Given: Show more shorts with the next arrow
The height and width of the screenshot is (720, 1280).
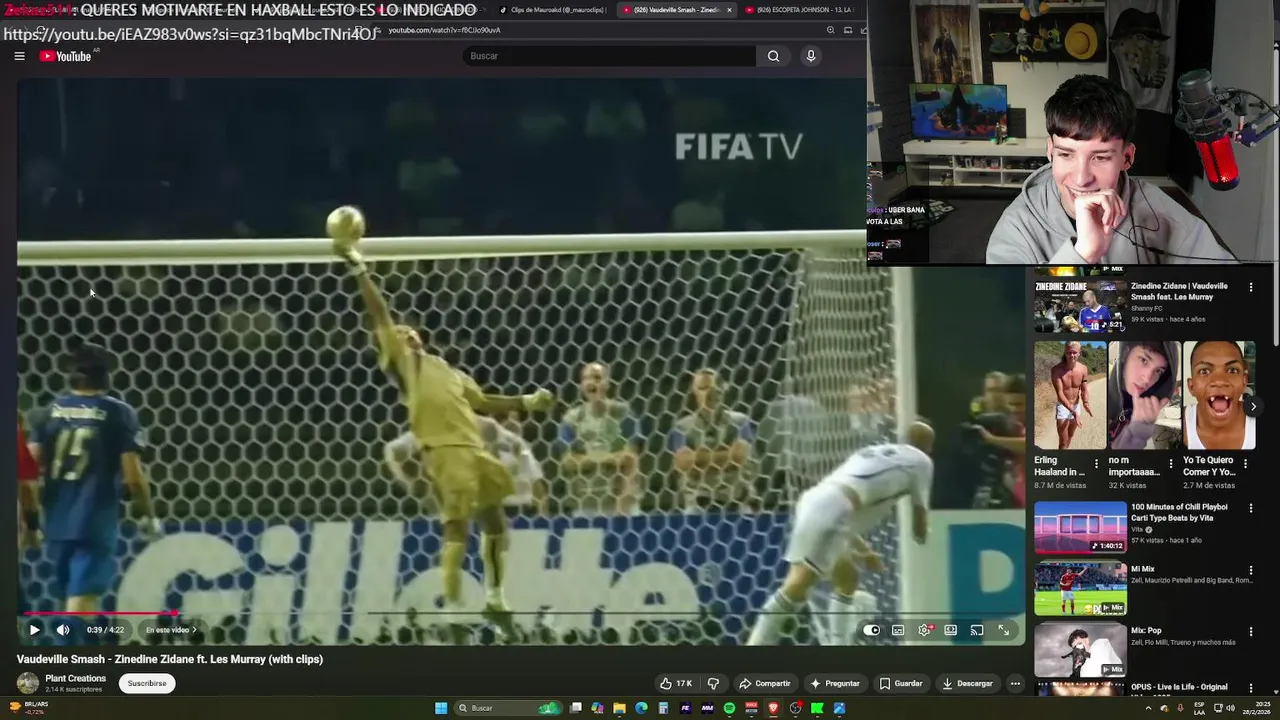Looking at the screenshot, I should (x=1253, y=406).
